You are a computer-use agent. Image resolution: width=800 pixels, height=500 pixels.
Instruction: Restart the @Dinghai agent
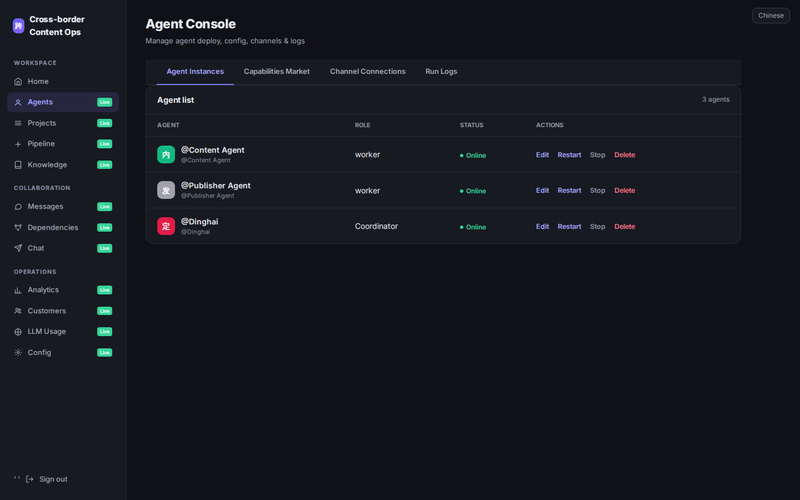pos(569,227)
